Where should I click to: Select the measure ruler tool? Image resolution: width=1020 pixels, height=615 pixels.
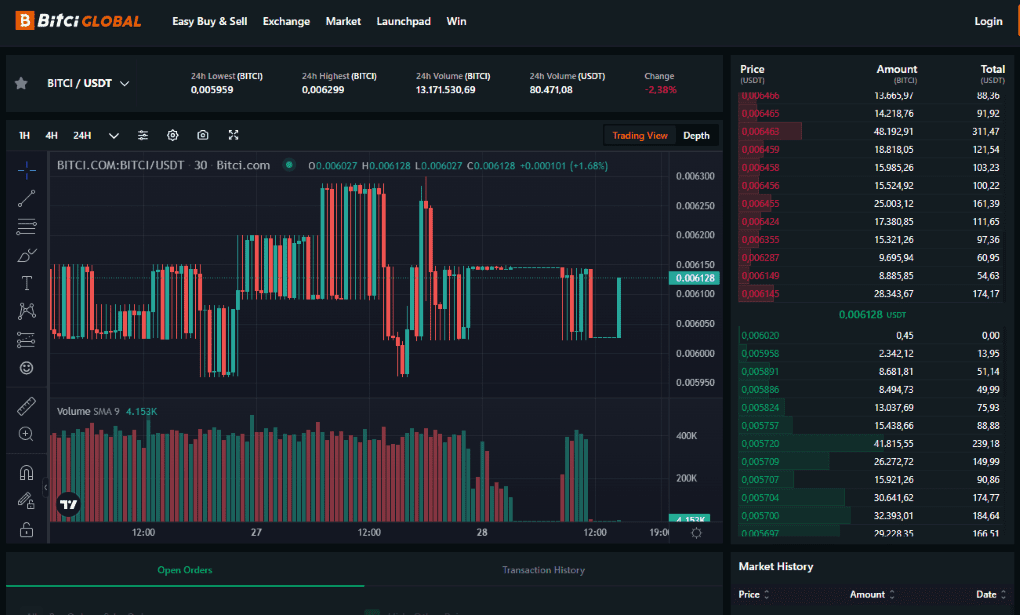click(26, 406)
